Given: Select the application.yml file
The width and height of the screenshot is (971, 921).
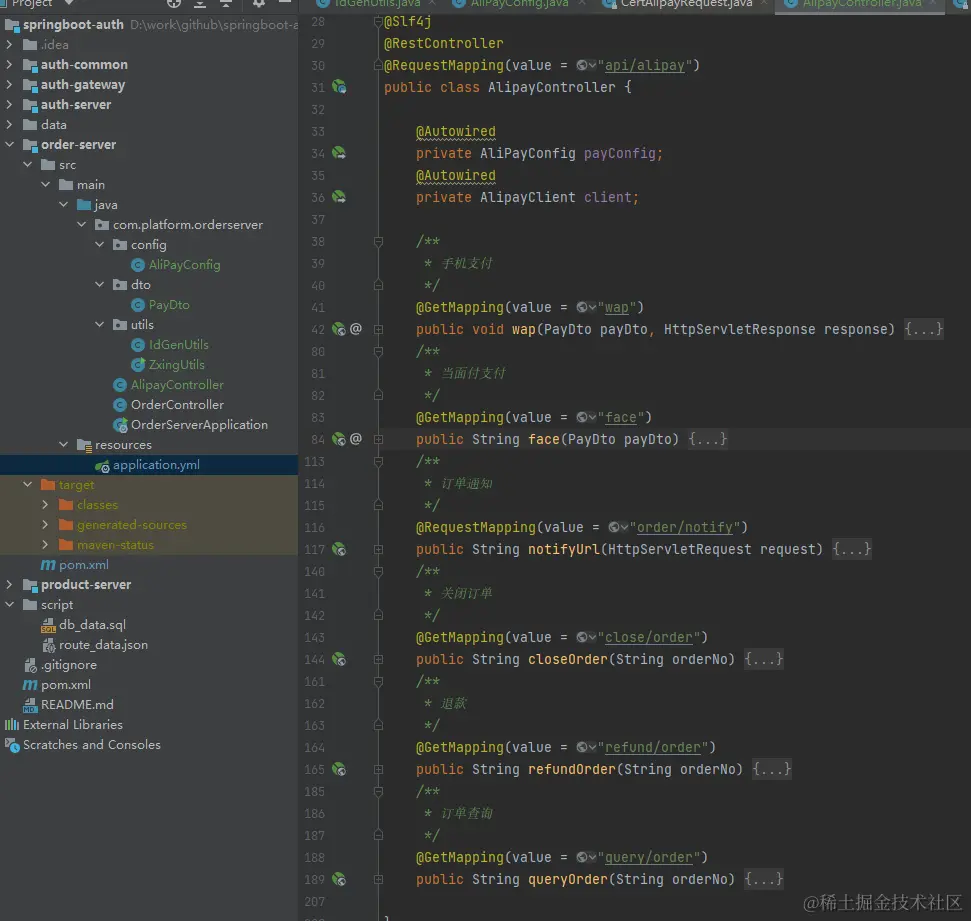Looking at the screenshot, I should pyautogui.click(x=156, y=465).
